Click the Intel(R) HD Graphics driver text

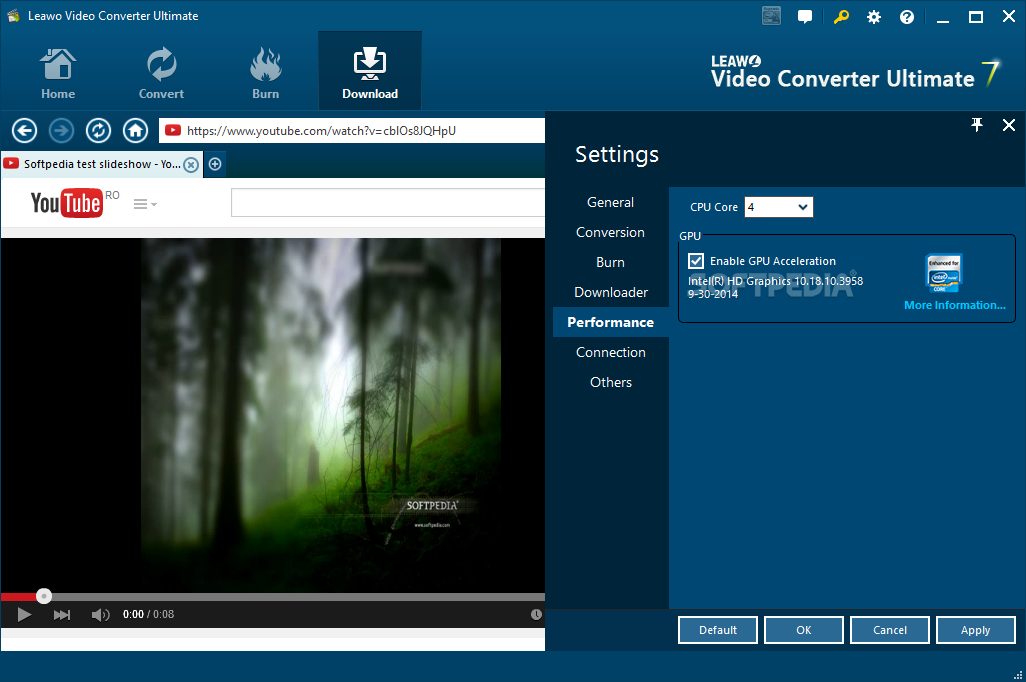(775, 287)
